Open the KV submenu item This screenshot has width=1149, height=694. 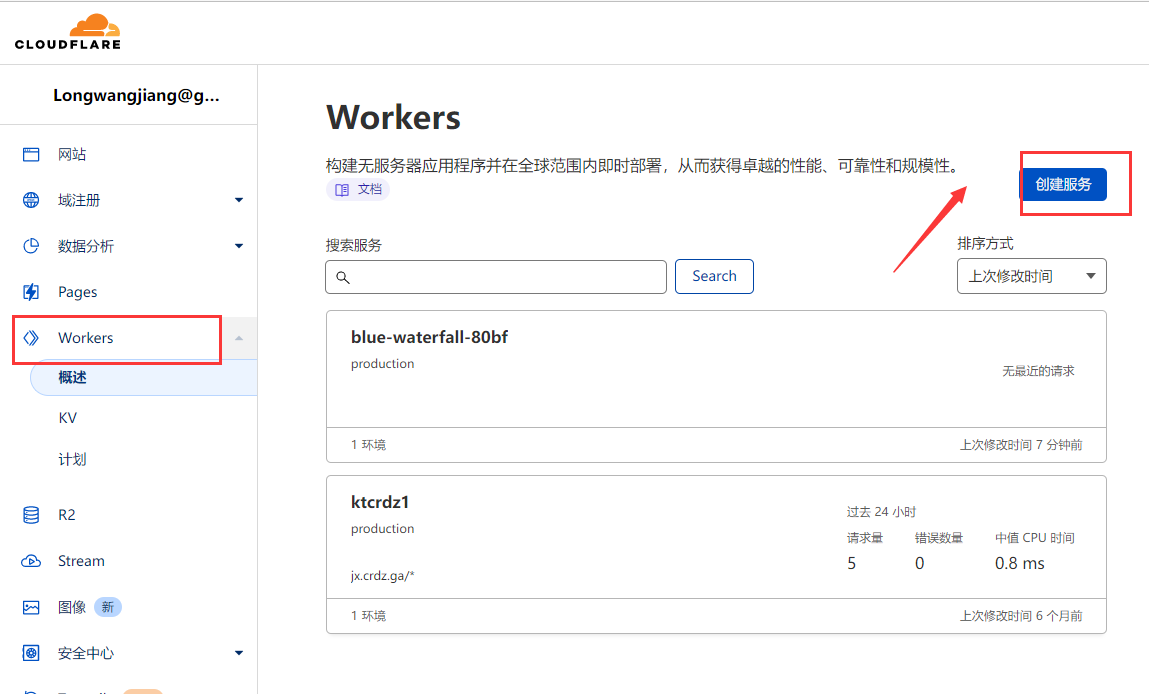click(68, 418)
